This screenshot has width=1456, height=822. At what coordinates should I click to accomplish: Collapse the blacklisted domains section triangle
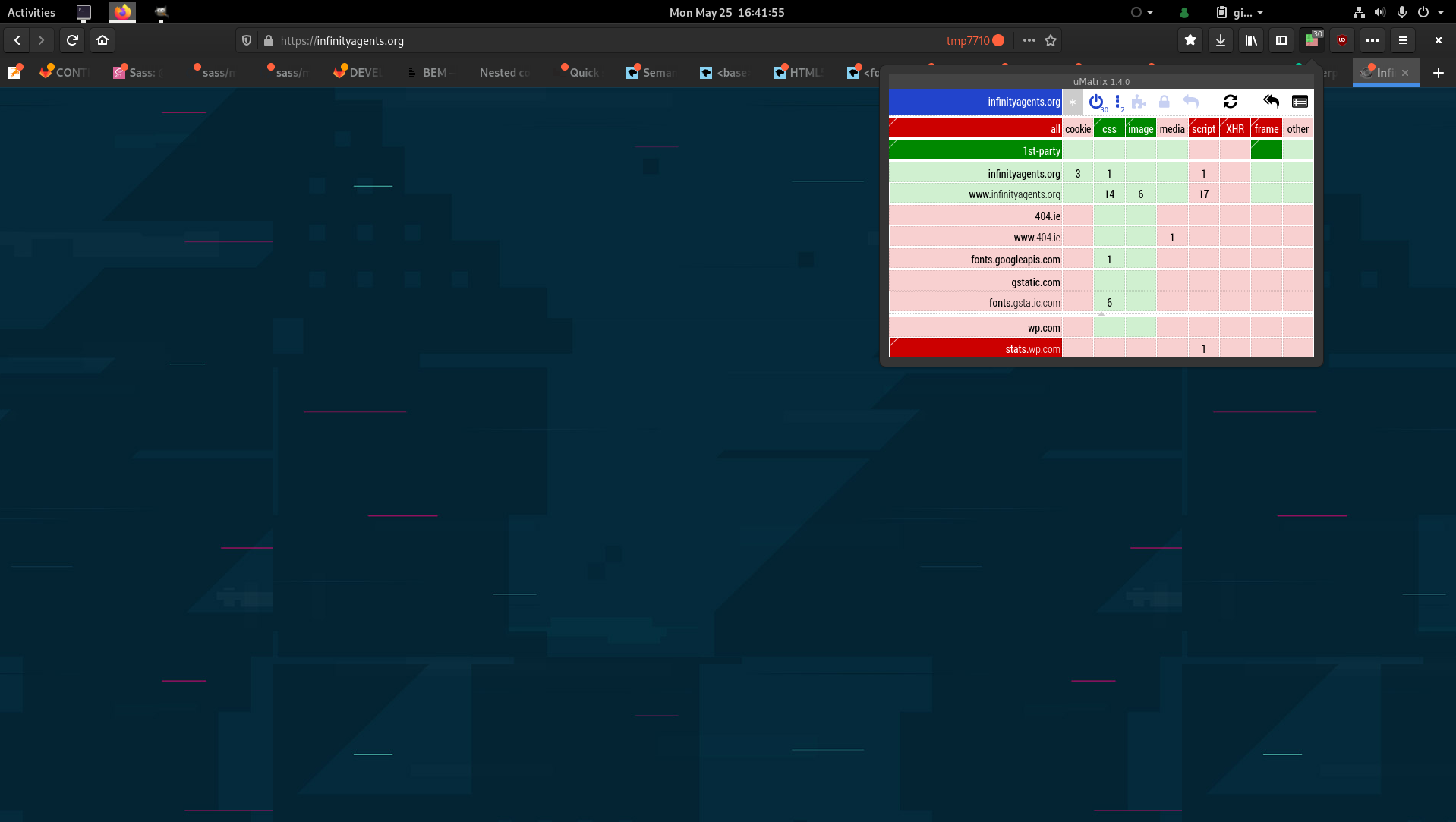pos(1101,314)
